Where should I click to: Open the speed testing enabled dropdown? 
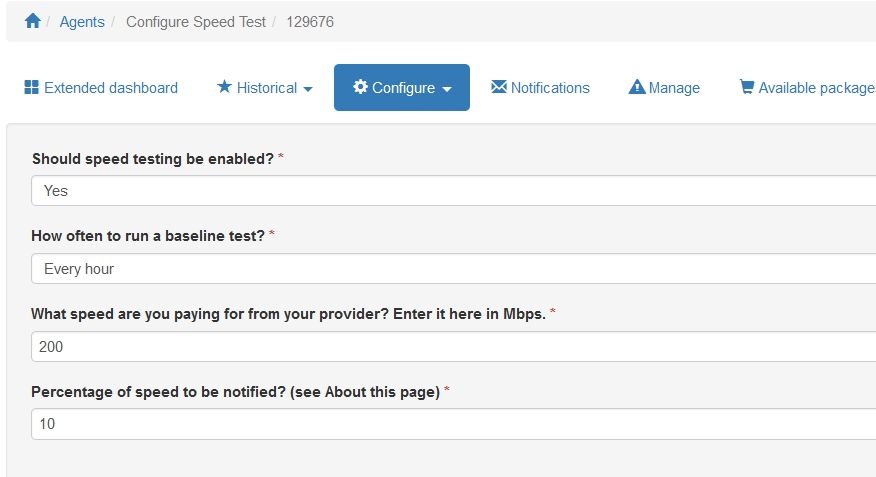point(454,190)
